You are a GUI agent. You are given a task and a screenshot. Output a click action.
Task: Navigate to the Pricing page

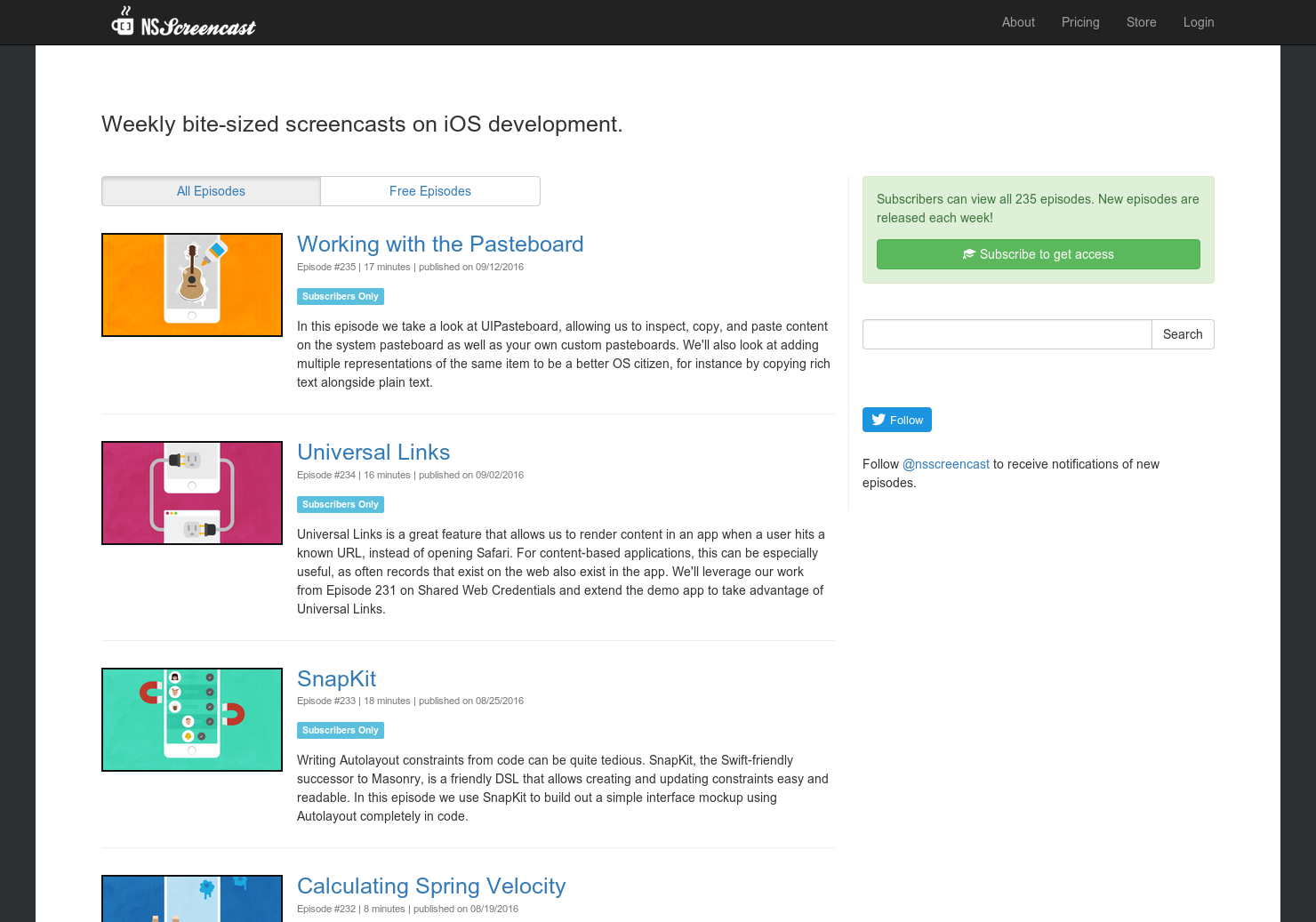click(1080, 22)
